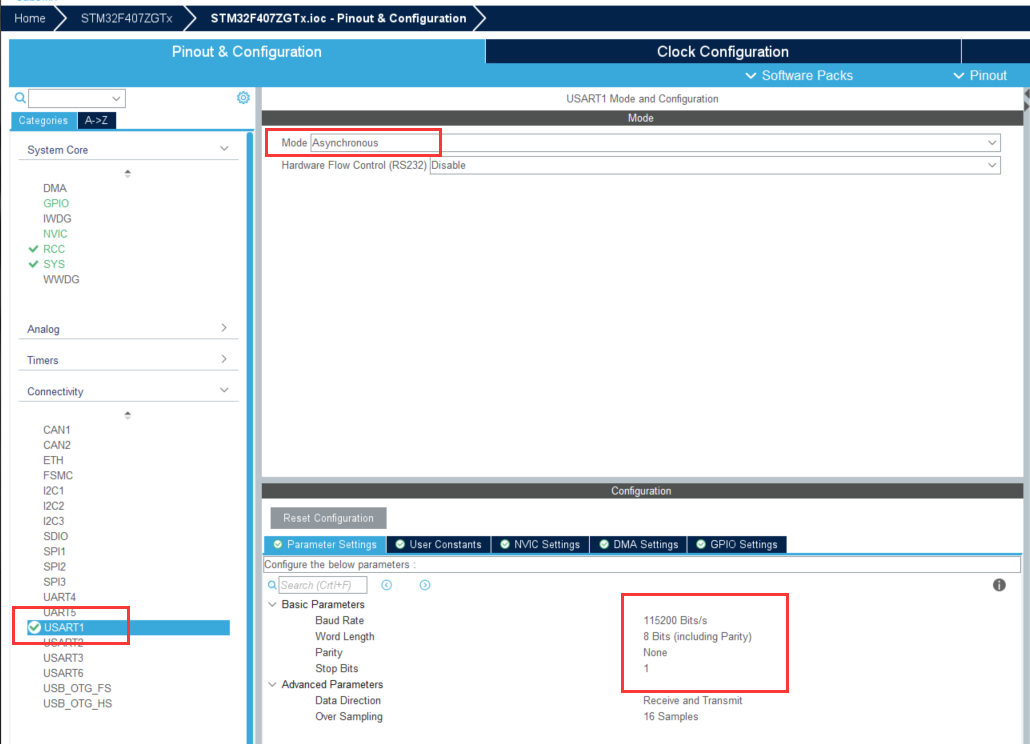
Task: Select I2C3 peripheral
Action: click(54, 521)
